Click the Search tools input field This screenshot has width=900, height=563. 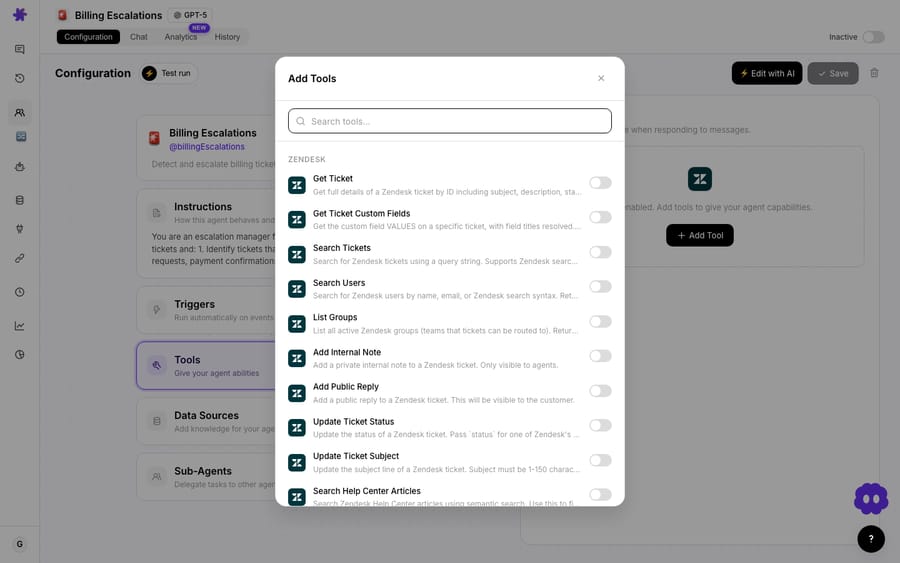tap(450, 121)
